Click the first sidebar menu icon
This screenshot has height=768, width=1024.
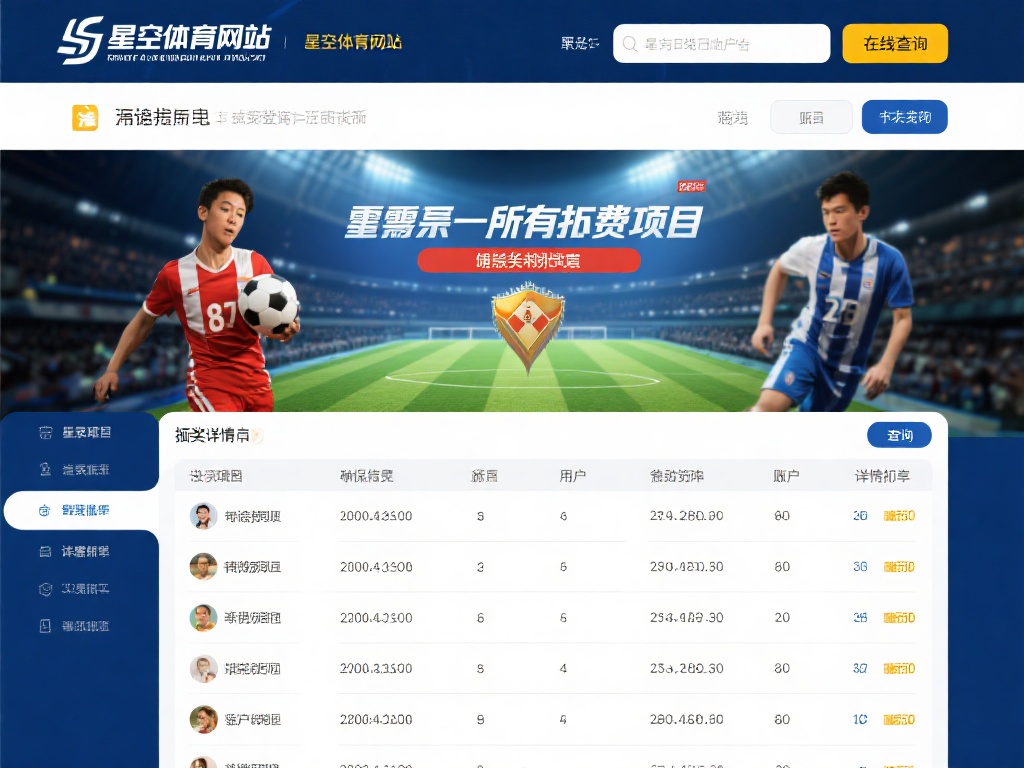[45, 432]
